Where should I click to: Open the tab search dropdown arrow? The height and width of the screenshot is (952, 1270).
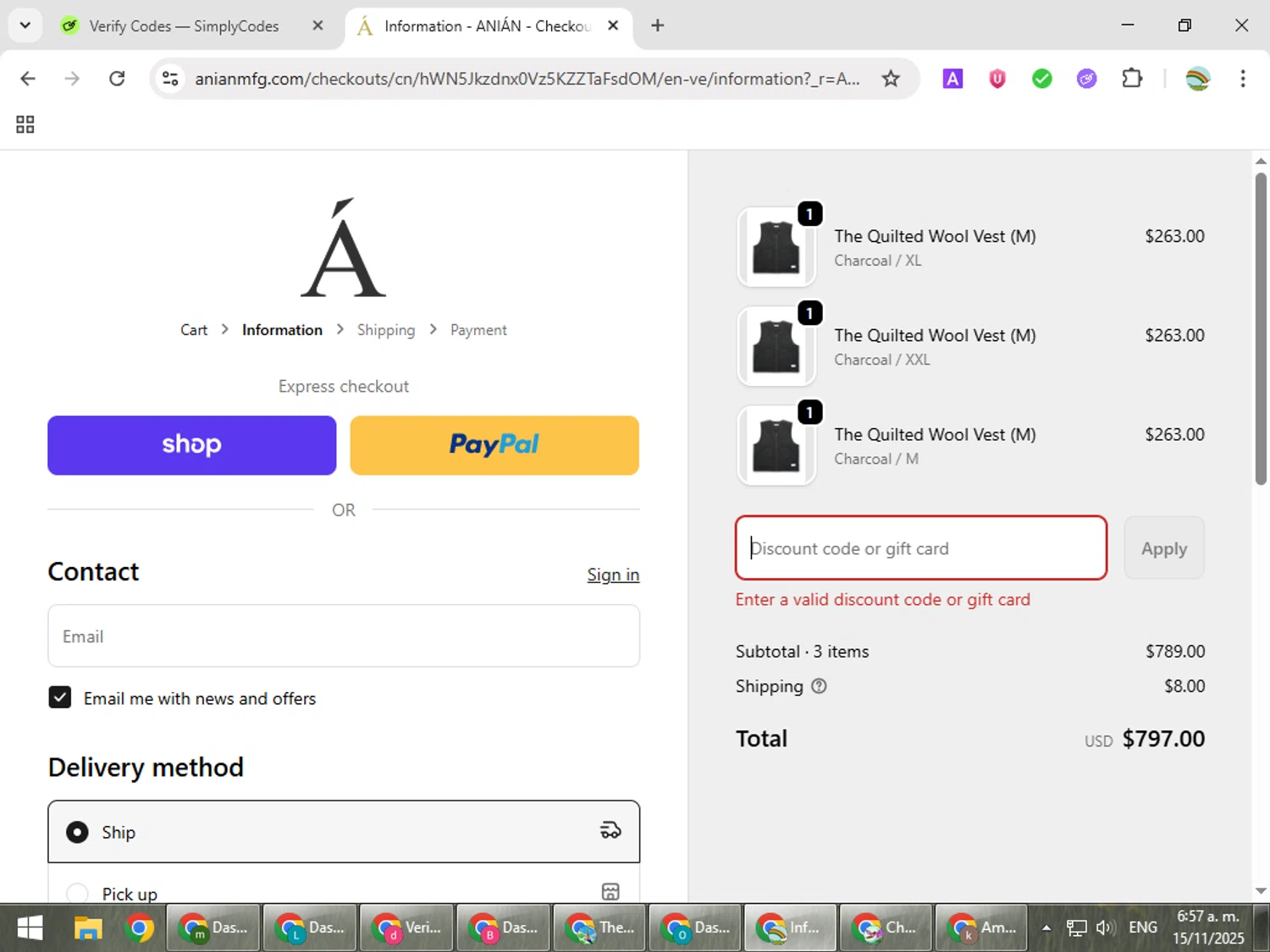tap(25, 25)
